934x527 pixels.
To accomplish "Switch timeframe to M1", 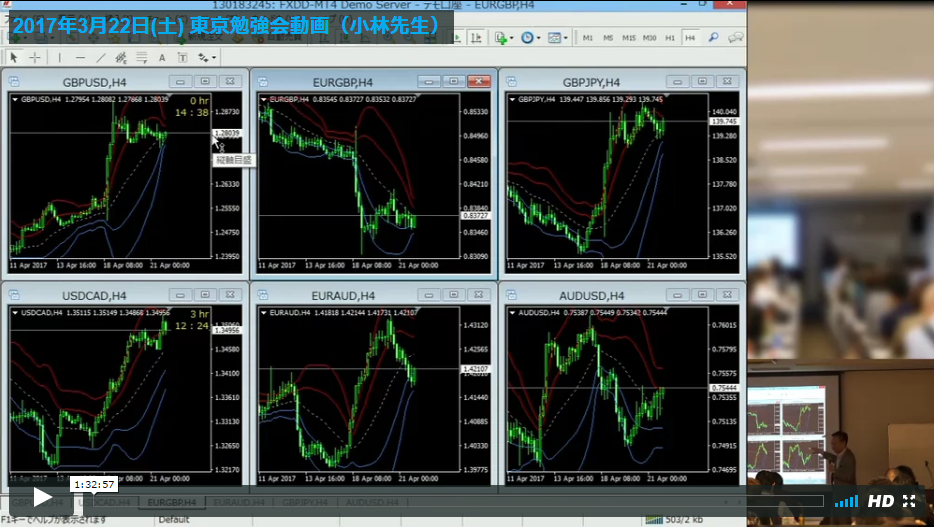I will [587, 38].
